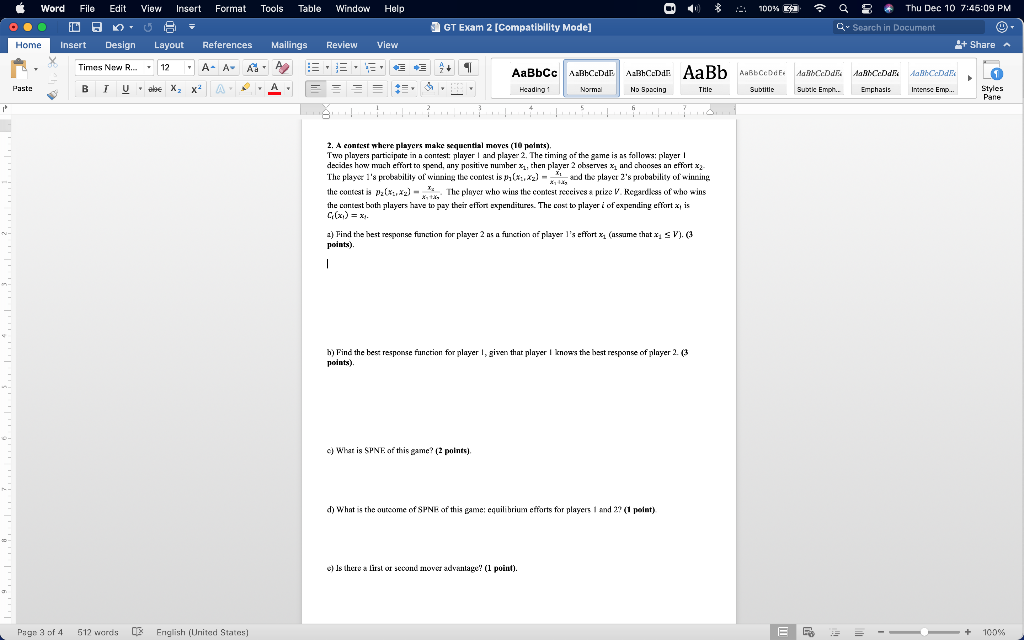Viewport: 1024px width, 640px height.
Task: Click the Search in Document field
Action: tap(909, 27)
